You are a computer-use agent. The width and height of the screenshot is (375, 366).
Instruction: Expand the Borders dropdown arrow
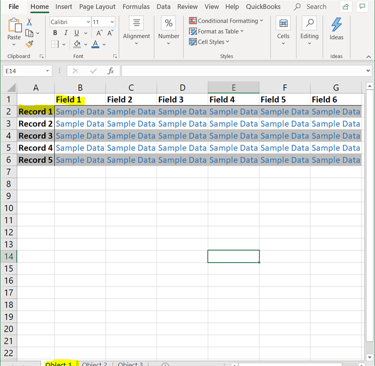(x=64, y=44)
